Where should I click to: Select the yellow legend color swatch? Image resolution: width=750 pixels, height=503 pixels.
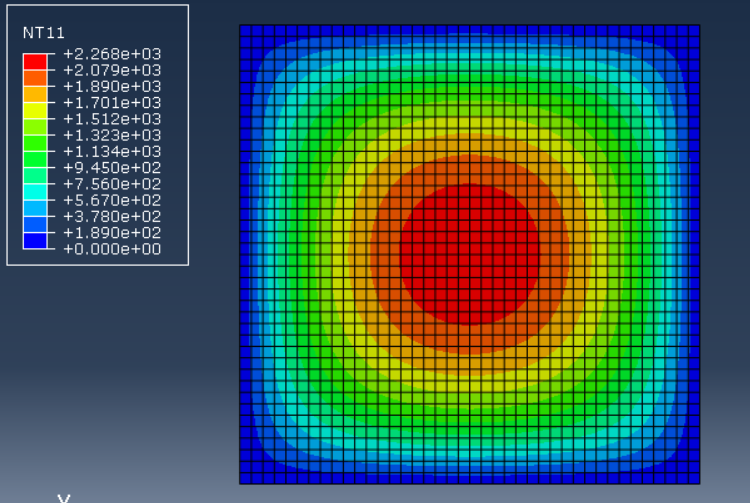point(35,111)
